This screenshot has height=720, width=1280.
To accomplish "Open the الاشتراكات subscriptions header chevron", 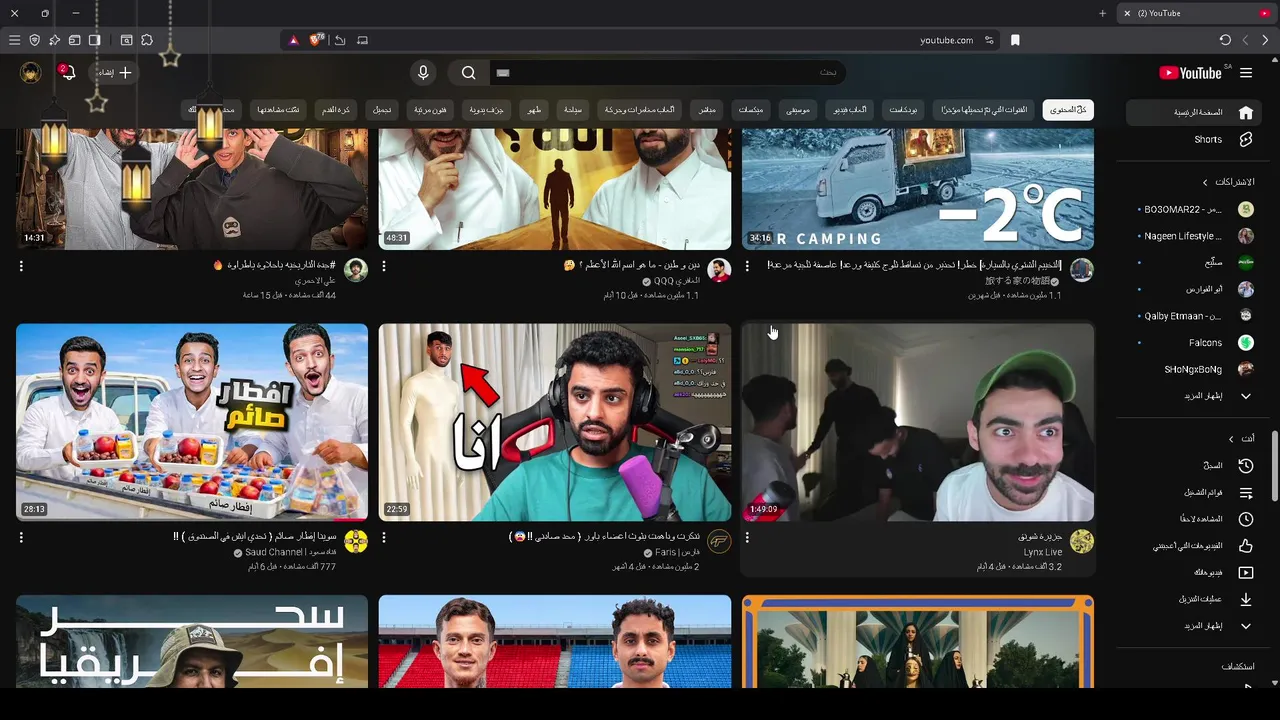I will click(1206, 182).
